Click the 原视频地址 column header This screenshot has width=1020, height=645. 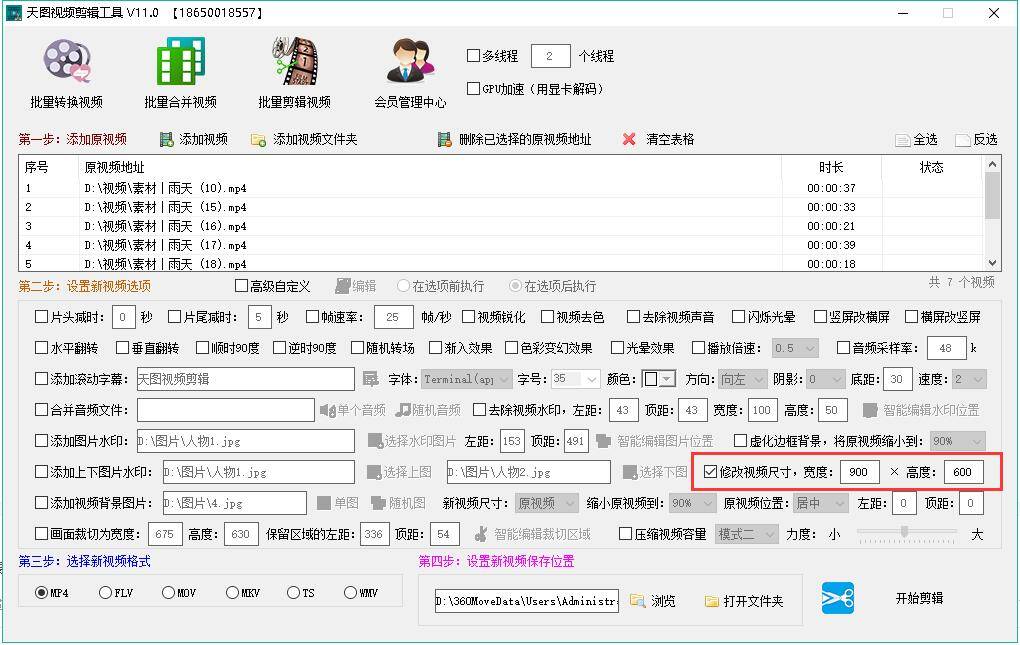coord(430,167)
